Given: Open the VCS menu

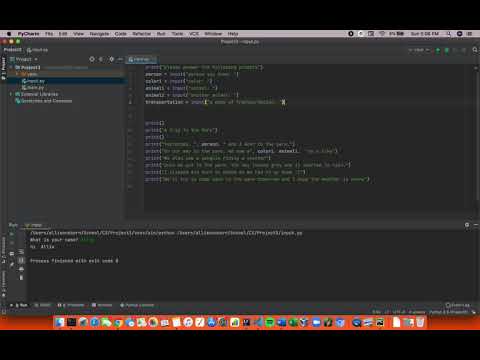Looking at the screenshot, I should click(194, 34).
